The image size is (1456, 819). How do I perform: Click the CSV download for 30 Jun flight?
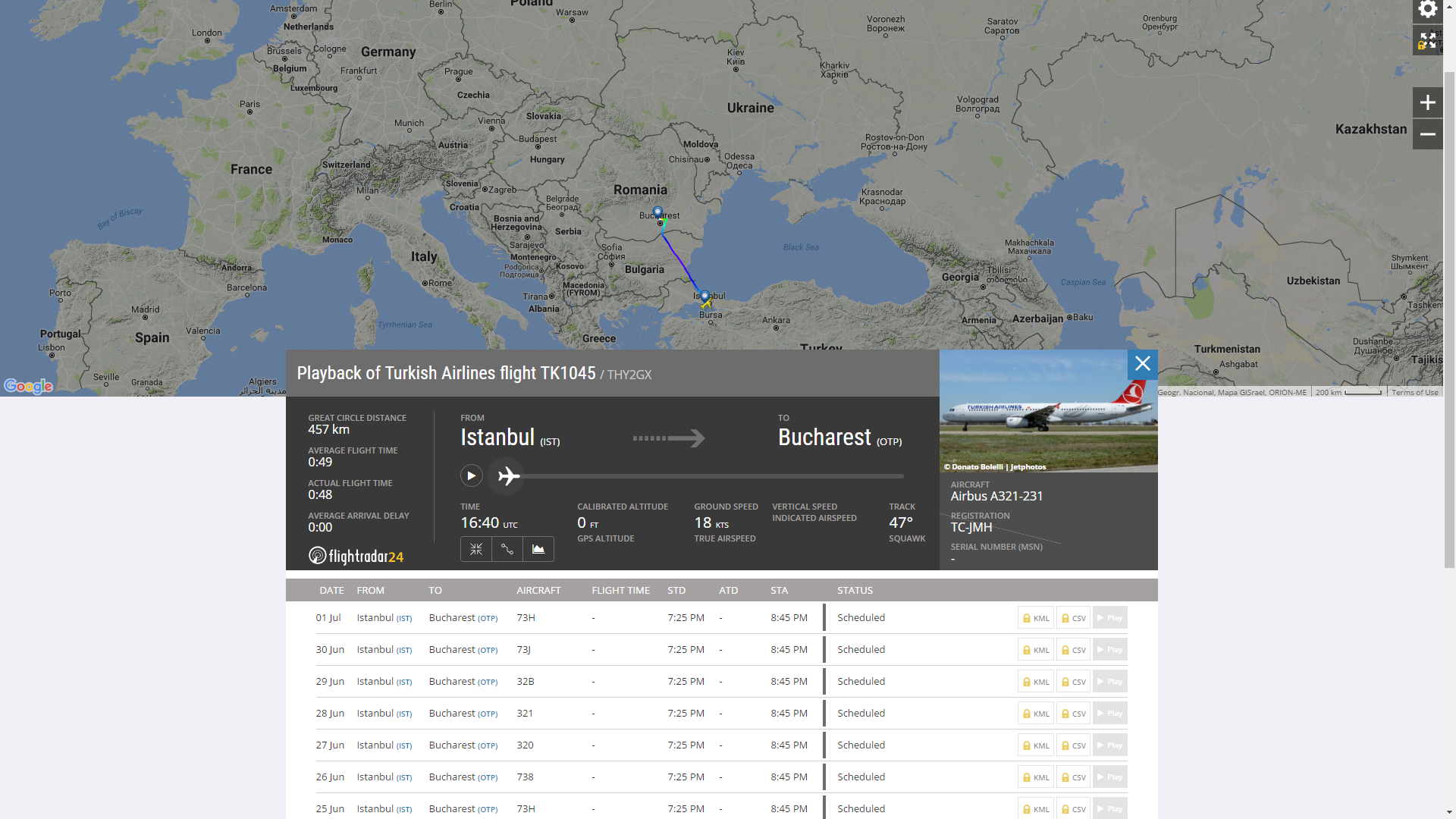(1073, 650)
